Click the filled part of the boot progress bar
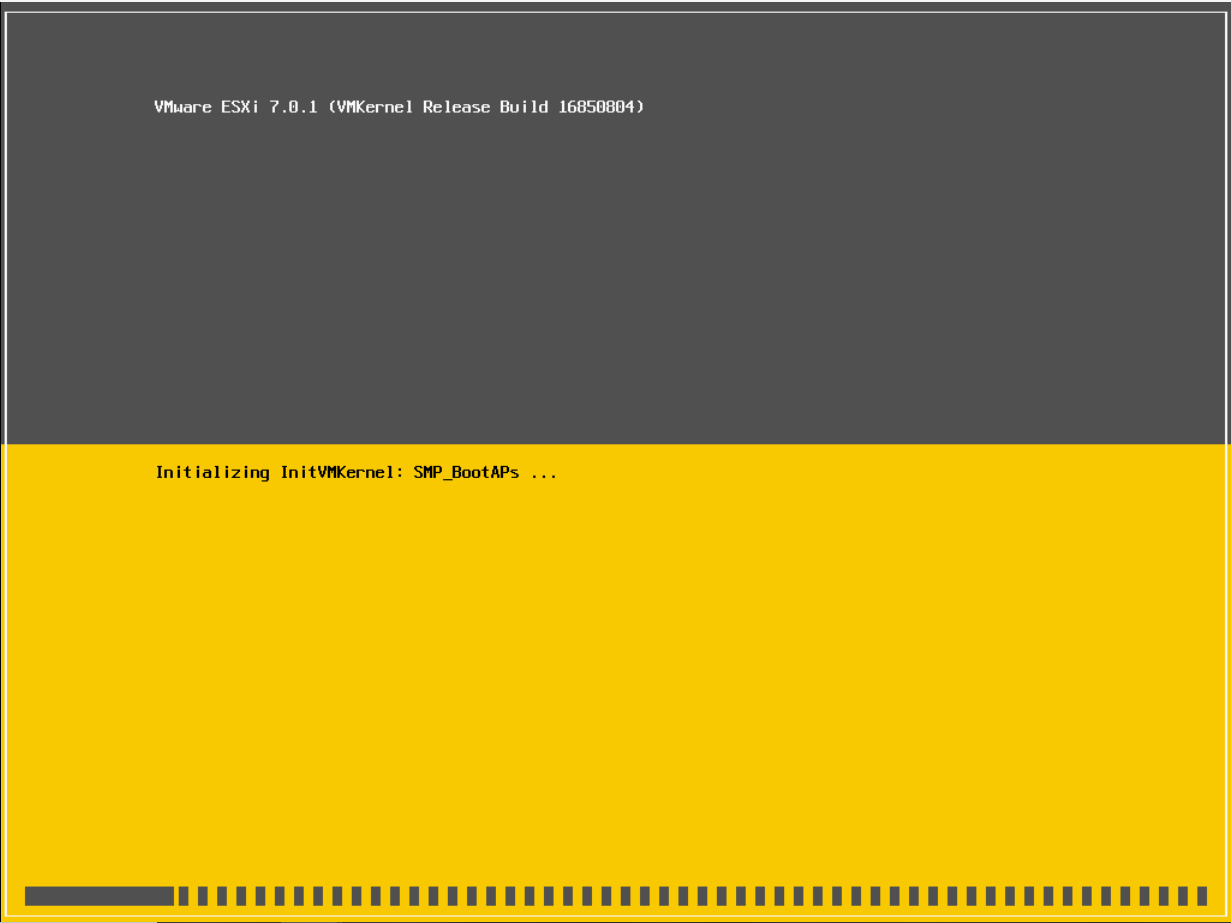This screenshot has width=1231, height=923. click(99, 896)
